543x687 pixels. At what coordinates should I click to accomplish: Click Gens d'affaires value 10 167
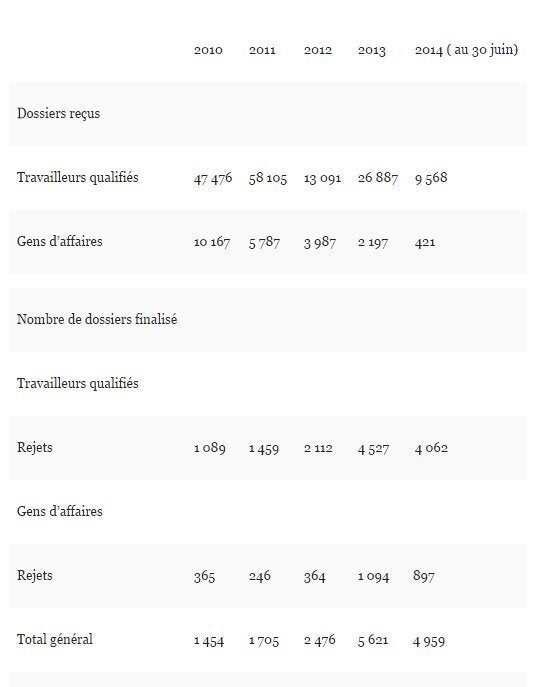(212, 242)
